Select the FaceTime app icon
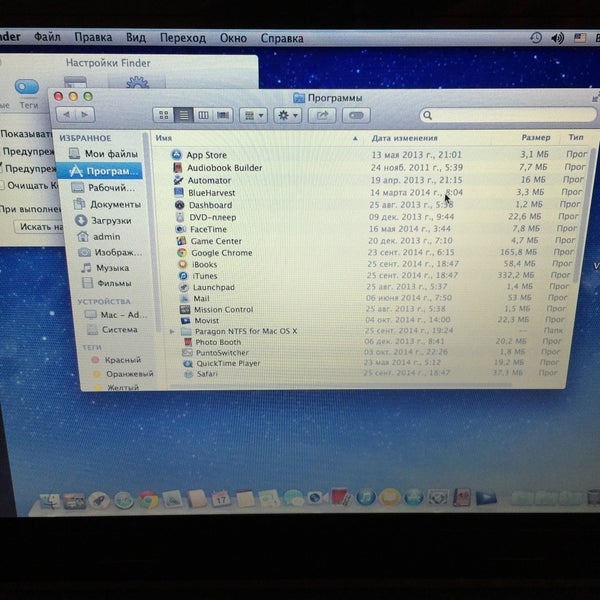600x600 pixels. (180, 229)
